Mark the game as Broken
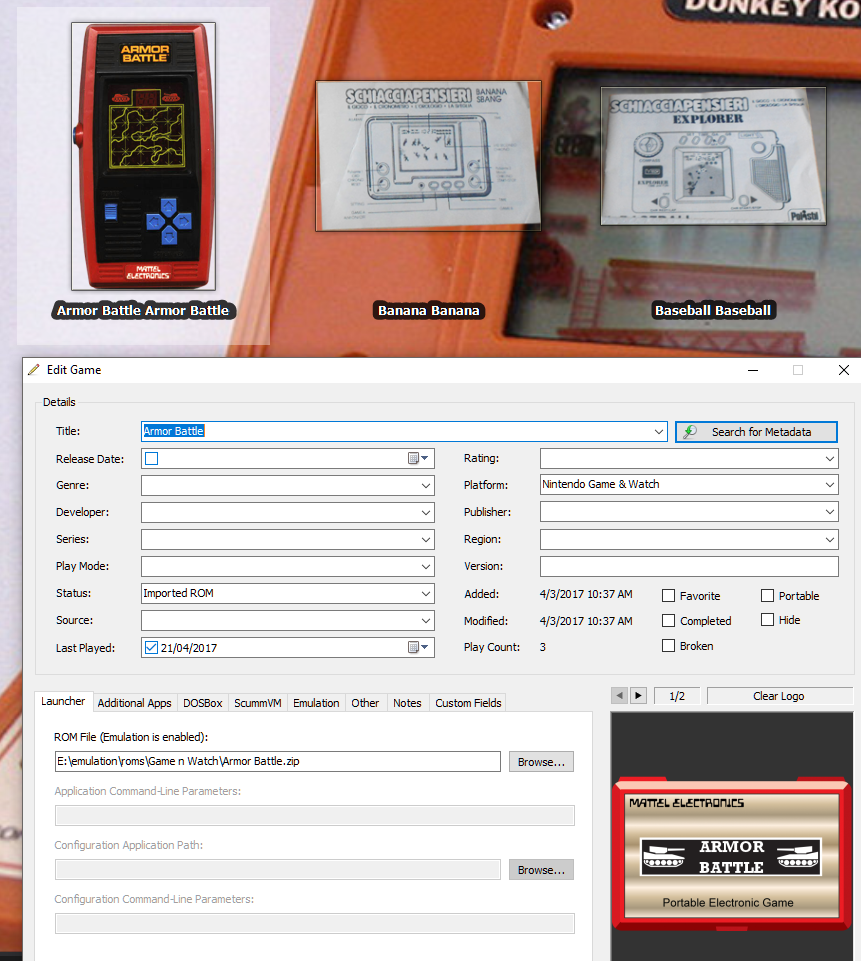861x961 pixels. click(x=669, y=646)
